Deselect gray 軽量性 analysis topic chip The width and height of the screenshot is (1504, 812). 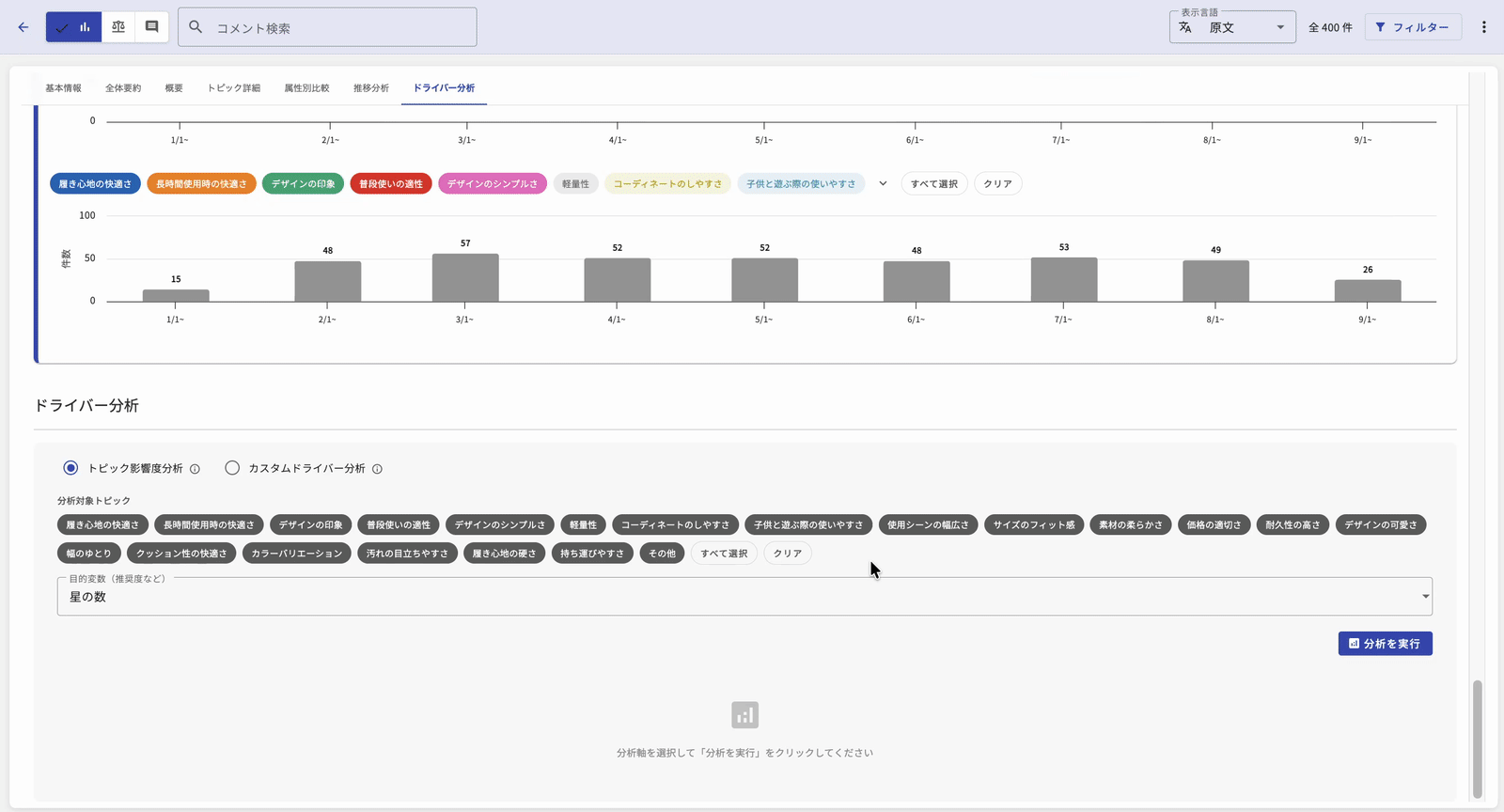(583, 525)
